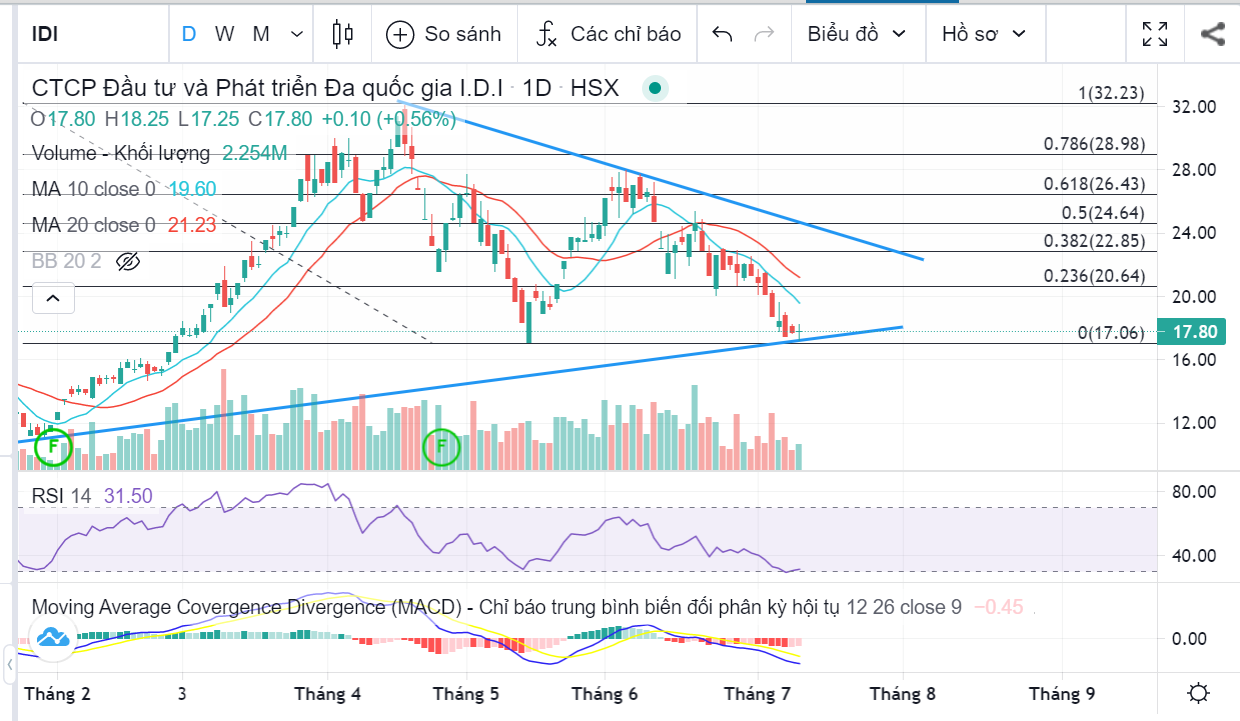Open the Biểu đồ dropdown menu
This screenshot has width=1240, height=721.
[x=857, y=34]
